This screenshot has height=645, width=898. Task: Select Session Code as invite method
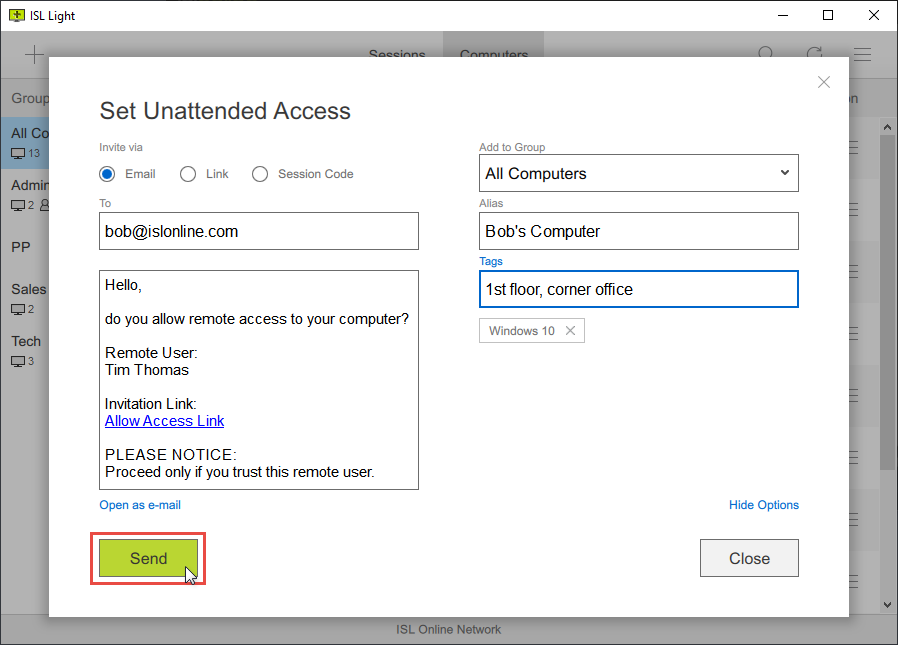click(x=260, y=173)
